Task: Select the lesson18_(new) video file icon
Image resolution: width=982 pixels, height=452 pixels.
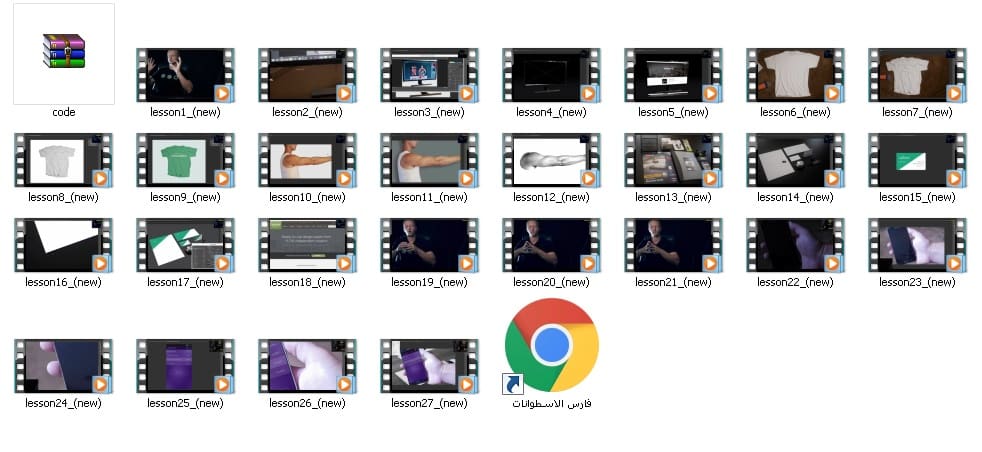Action: tap(308, 245)
